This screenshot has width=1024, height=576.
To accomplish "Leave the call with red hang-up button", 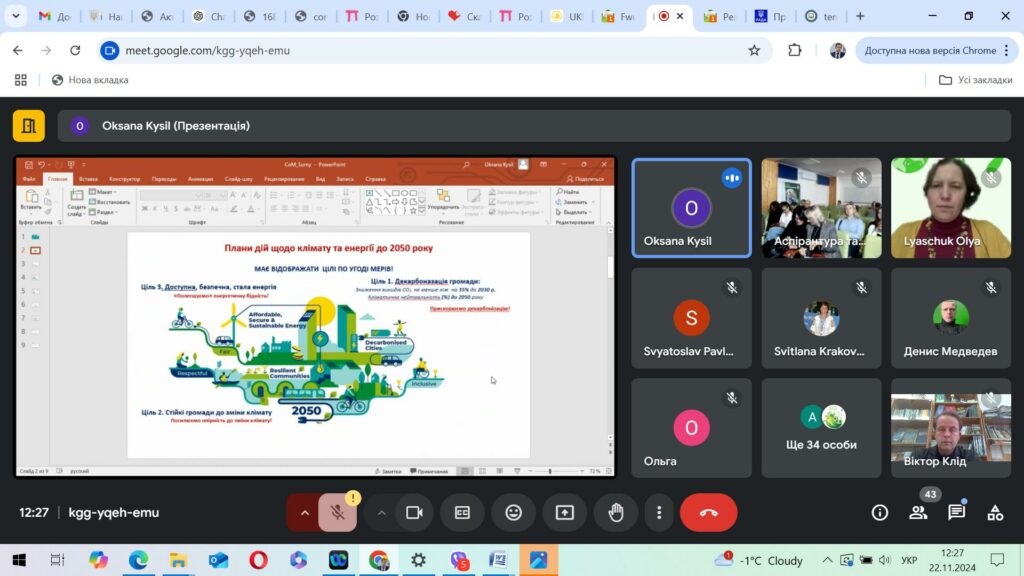I will pos(709,513).
